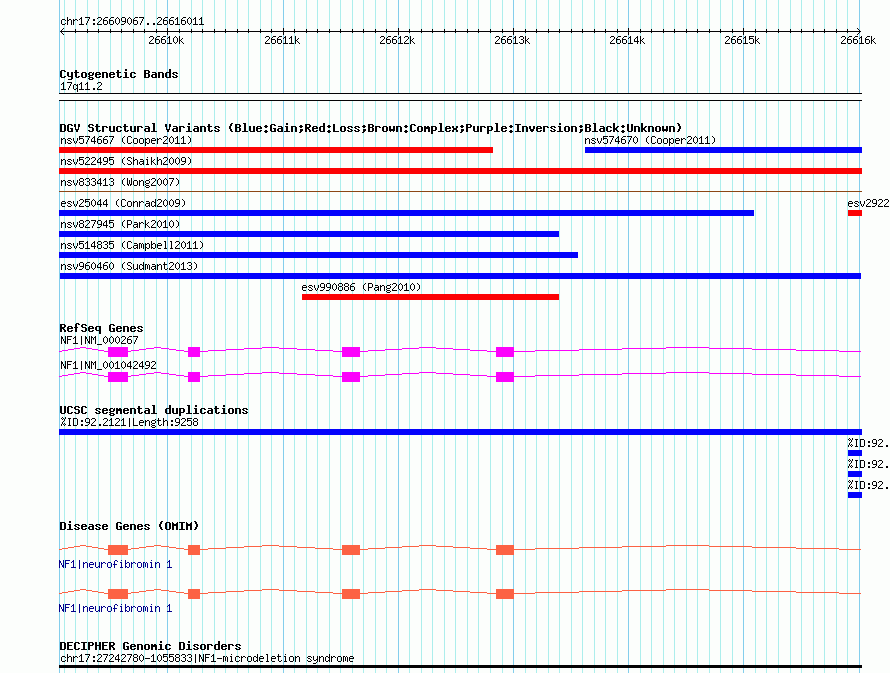Click the nsv514835 (Campbell2011) label
The width and height of the screenshot is (890, 673).
132,245
